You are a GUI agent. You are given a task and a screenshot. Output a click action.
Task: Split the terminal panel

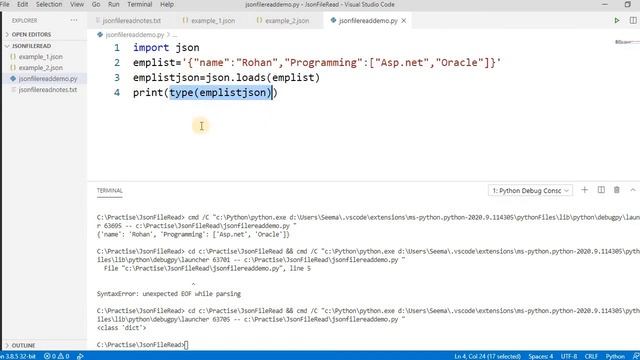[x=601, y=190]
